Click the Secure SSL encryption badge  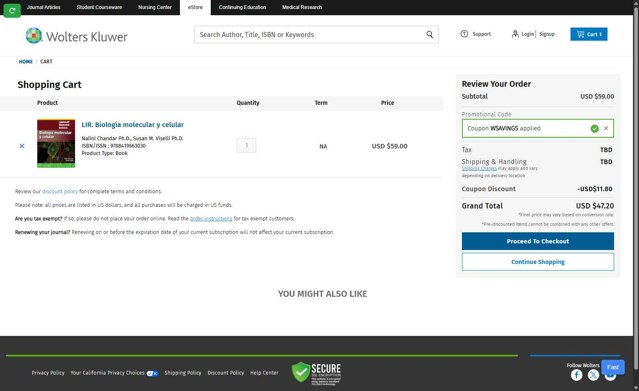(316, 373)
